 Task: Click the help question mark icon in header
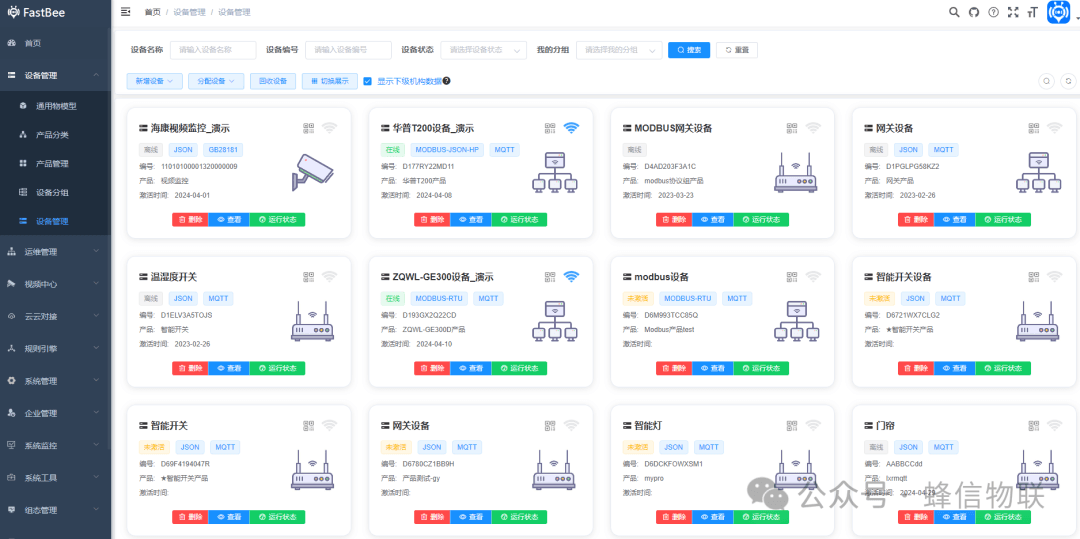click(993, 12)
